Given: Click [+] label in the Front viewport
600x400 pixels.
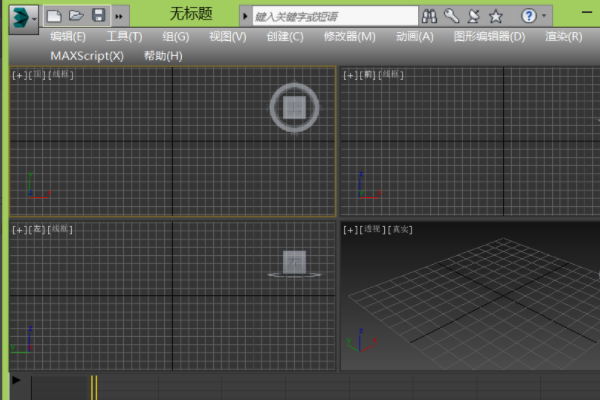Looking at the screenshot, I should tap(350, 75).
